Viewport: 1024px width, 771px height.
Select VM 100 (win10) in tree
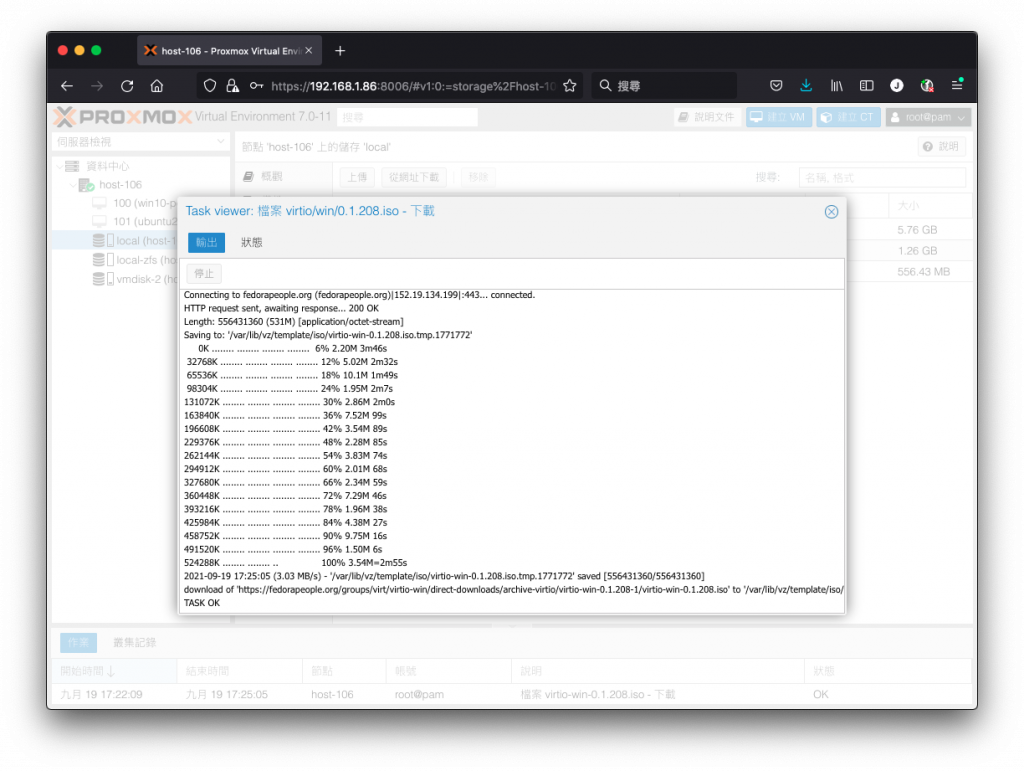pyautogui.click(x=135, y=203)
